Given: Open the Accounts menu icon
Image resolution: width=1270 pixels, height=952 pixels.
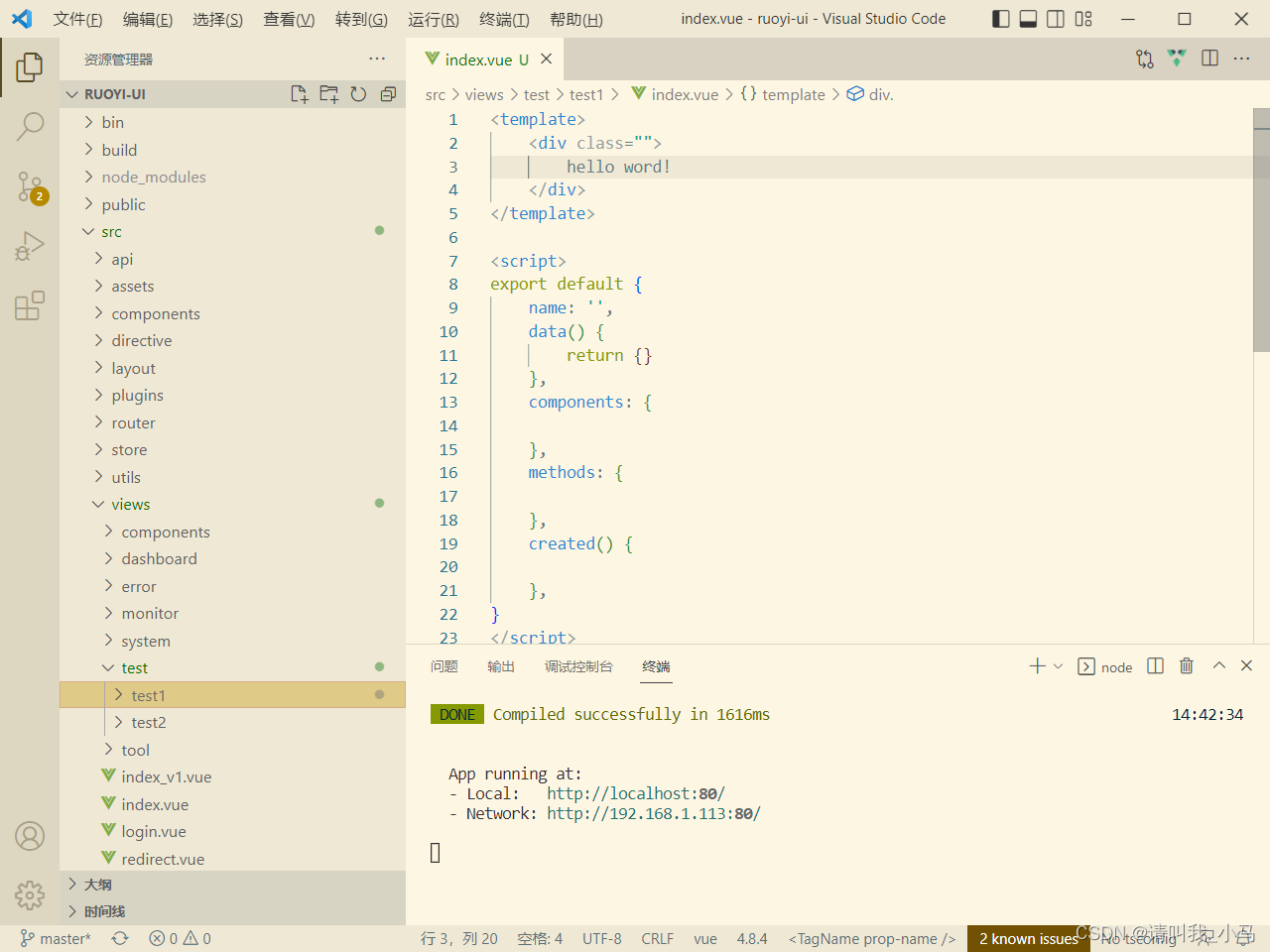Looking at the screenshot, I should (30, 836).
